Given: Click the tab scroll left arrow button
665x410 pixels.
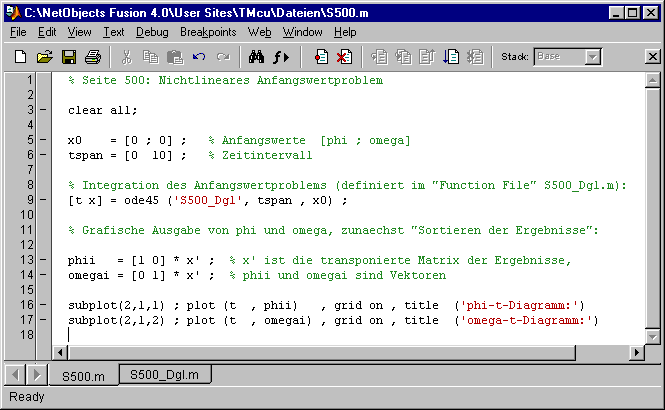Looking at the screenshot, I should coord(15,375).
